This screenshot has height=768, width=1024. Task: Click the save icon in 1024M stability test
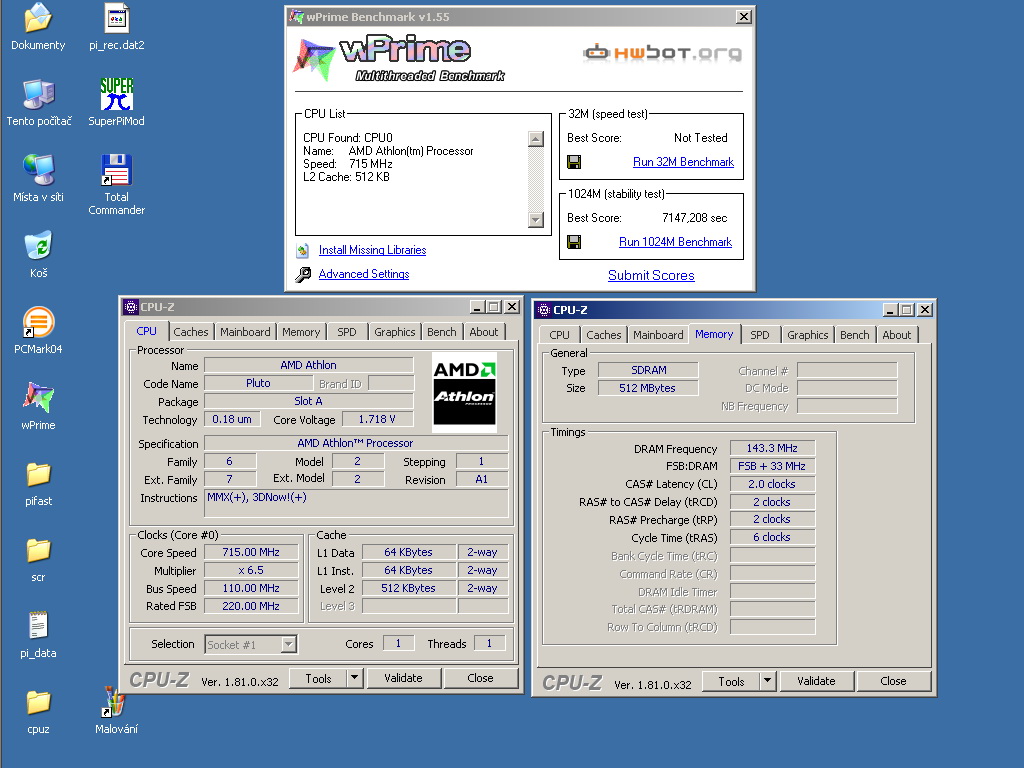pyautogui.click(x=574, y=242)
